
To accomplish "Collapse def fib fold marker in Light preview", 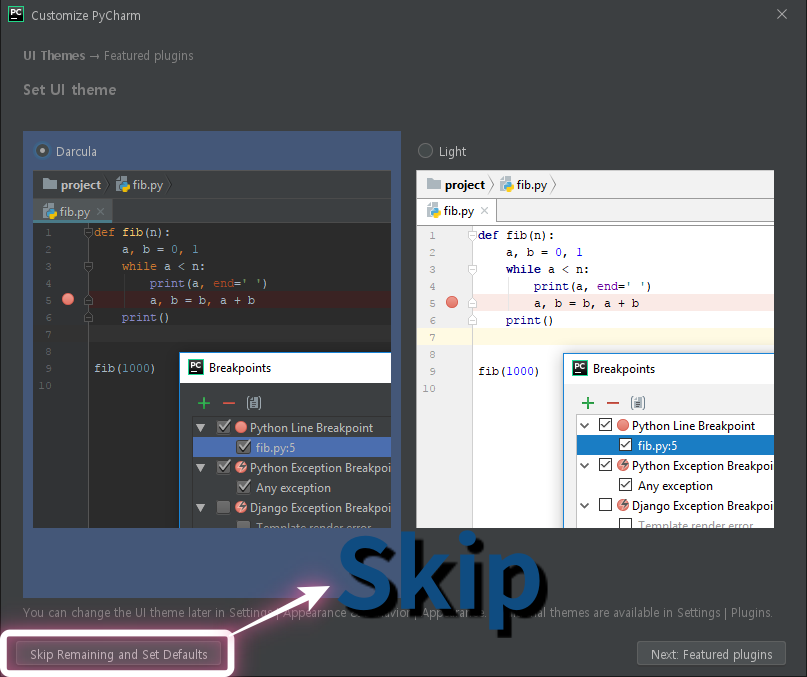I will pyautogui.click(x=472, y=236).
